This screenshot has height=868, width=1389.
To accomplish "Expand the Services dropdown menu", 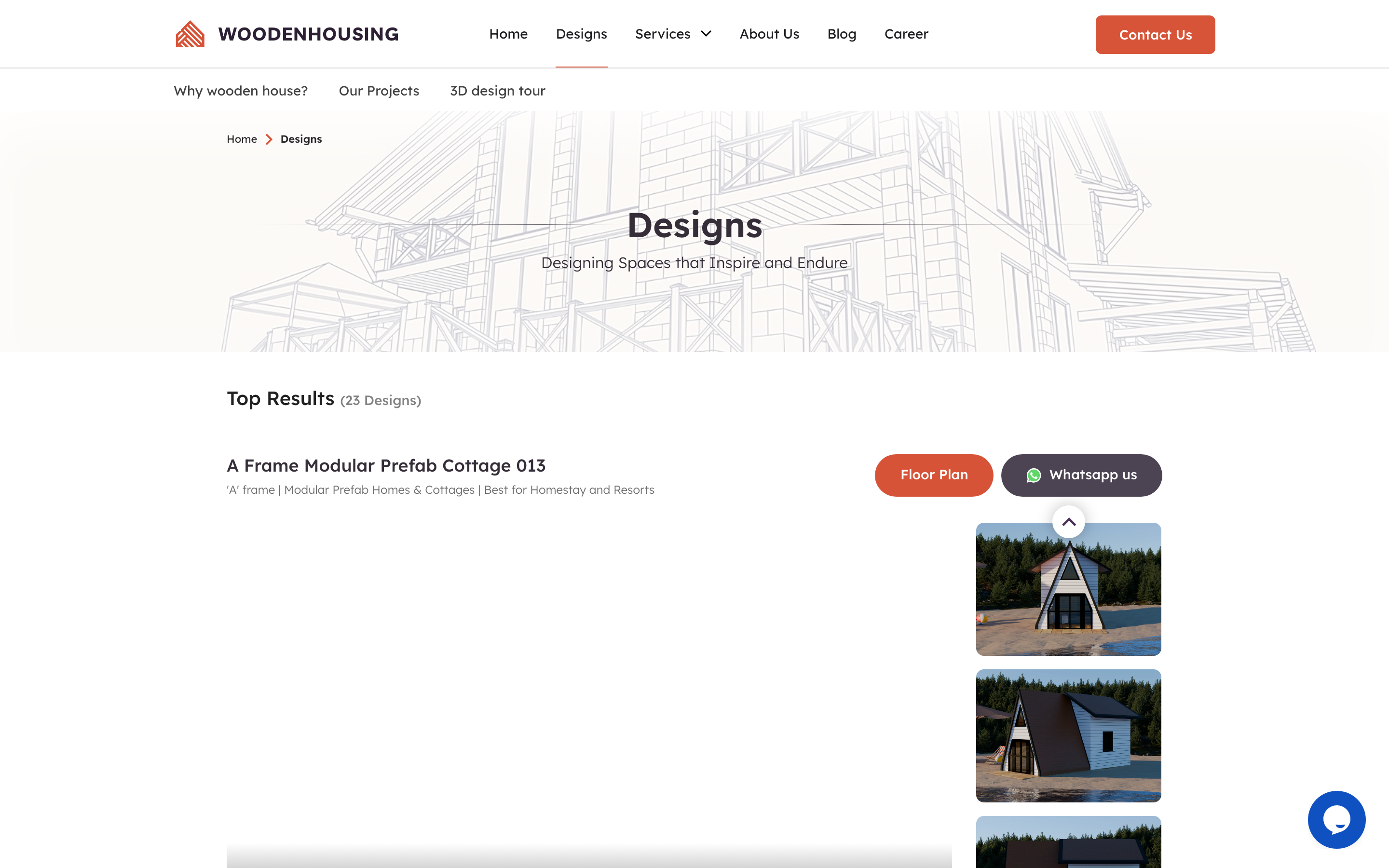I will 673,34.
